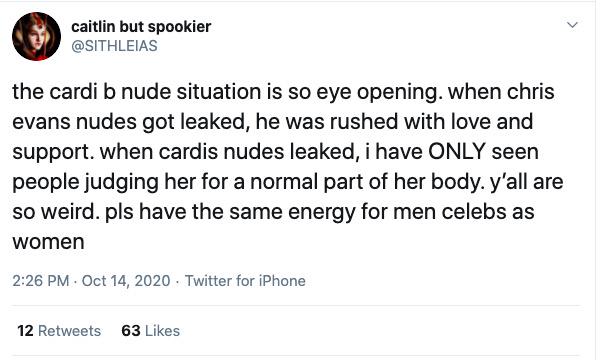Open the tweet options chevron menu
Viewport: 600px width, 360px height.
572,25
